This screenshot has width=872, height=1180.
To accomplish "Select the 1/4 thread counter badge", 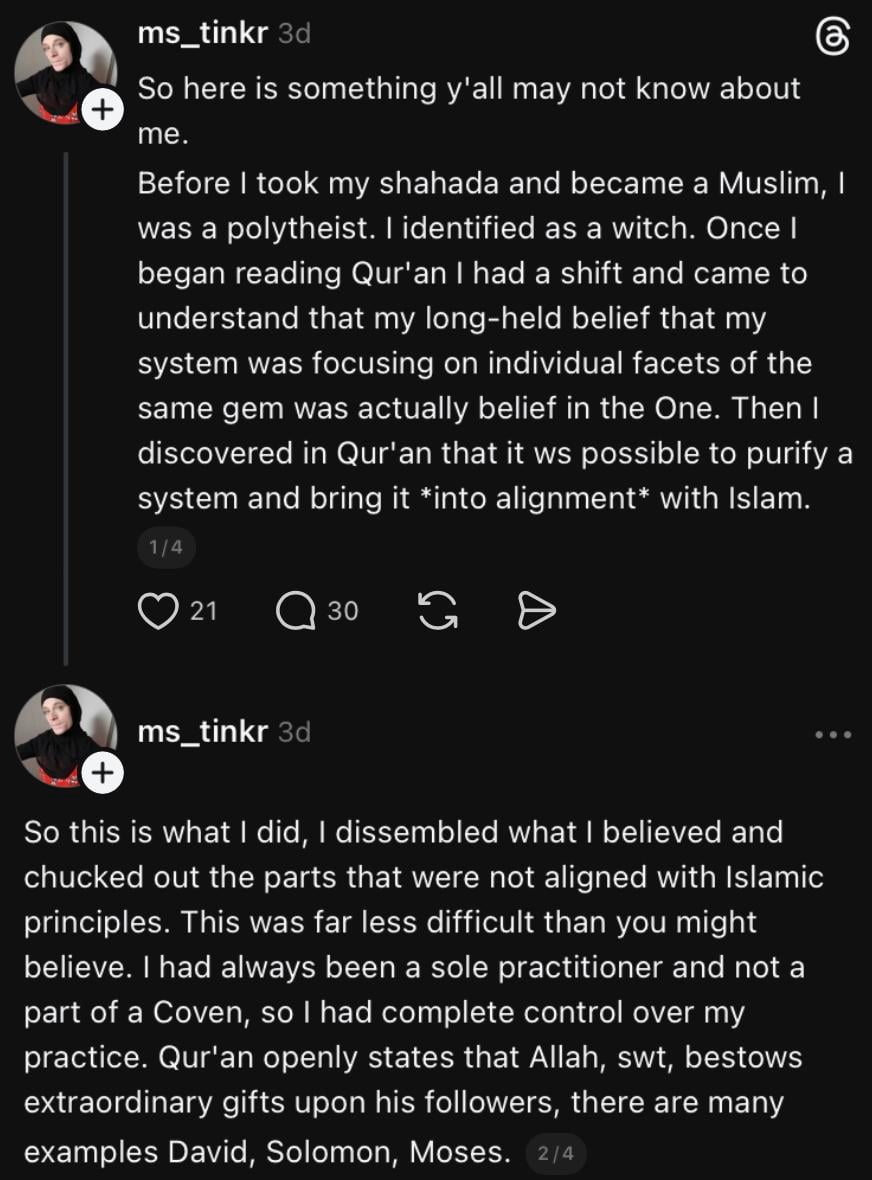I will coord(166,547).
